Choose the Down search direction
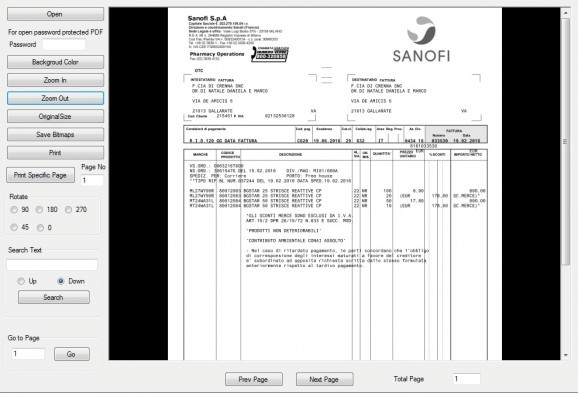Viewport: 578px width, 393px height. point(61,281)
